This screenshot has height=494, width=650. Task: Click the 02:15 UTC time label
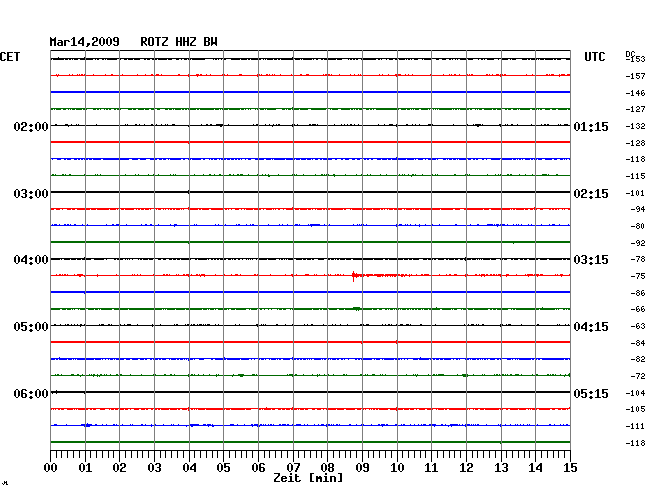(591, 194)
